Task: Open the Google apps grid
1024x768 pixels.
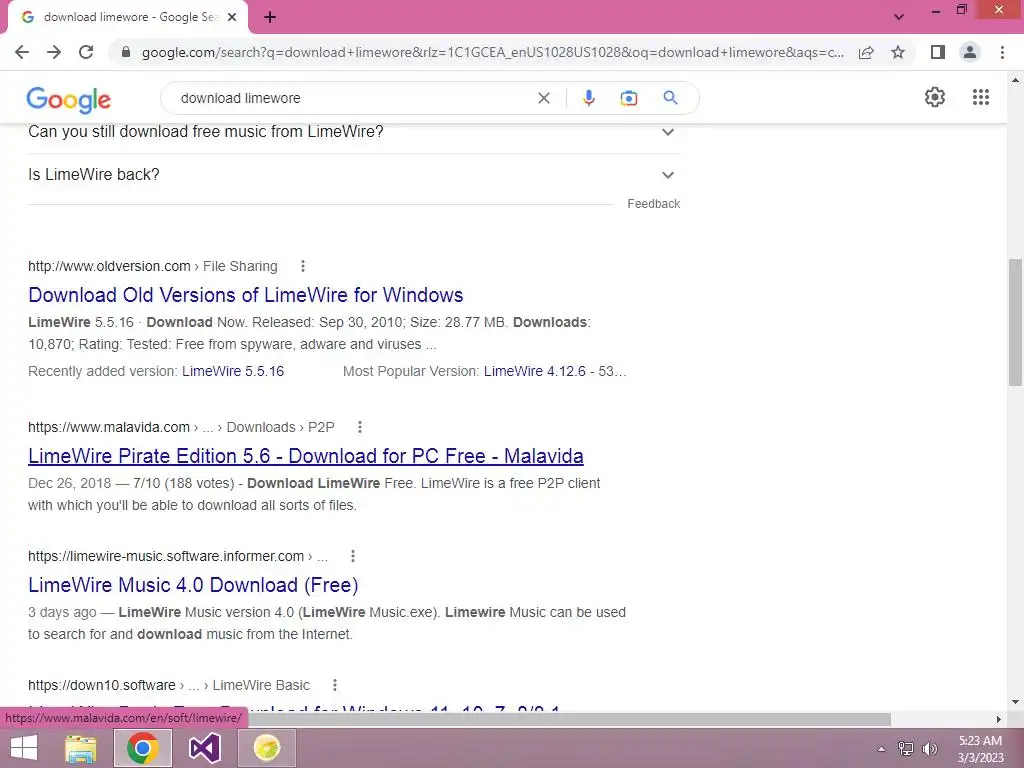Action: point(980,97)
